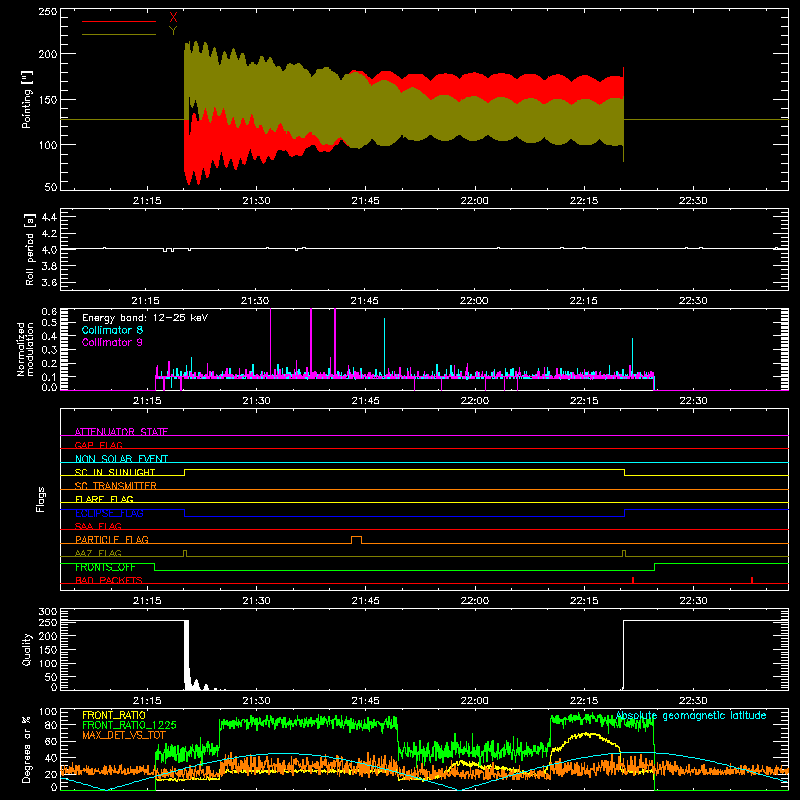Screen dimensions: 800x800
Task: Click the PARTICLE_FLAG label
Action: [112, 539]
